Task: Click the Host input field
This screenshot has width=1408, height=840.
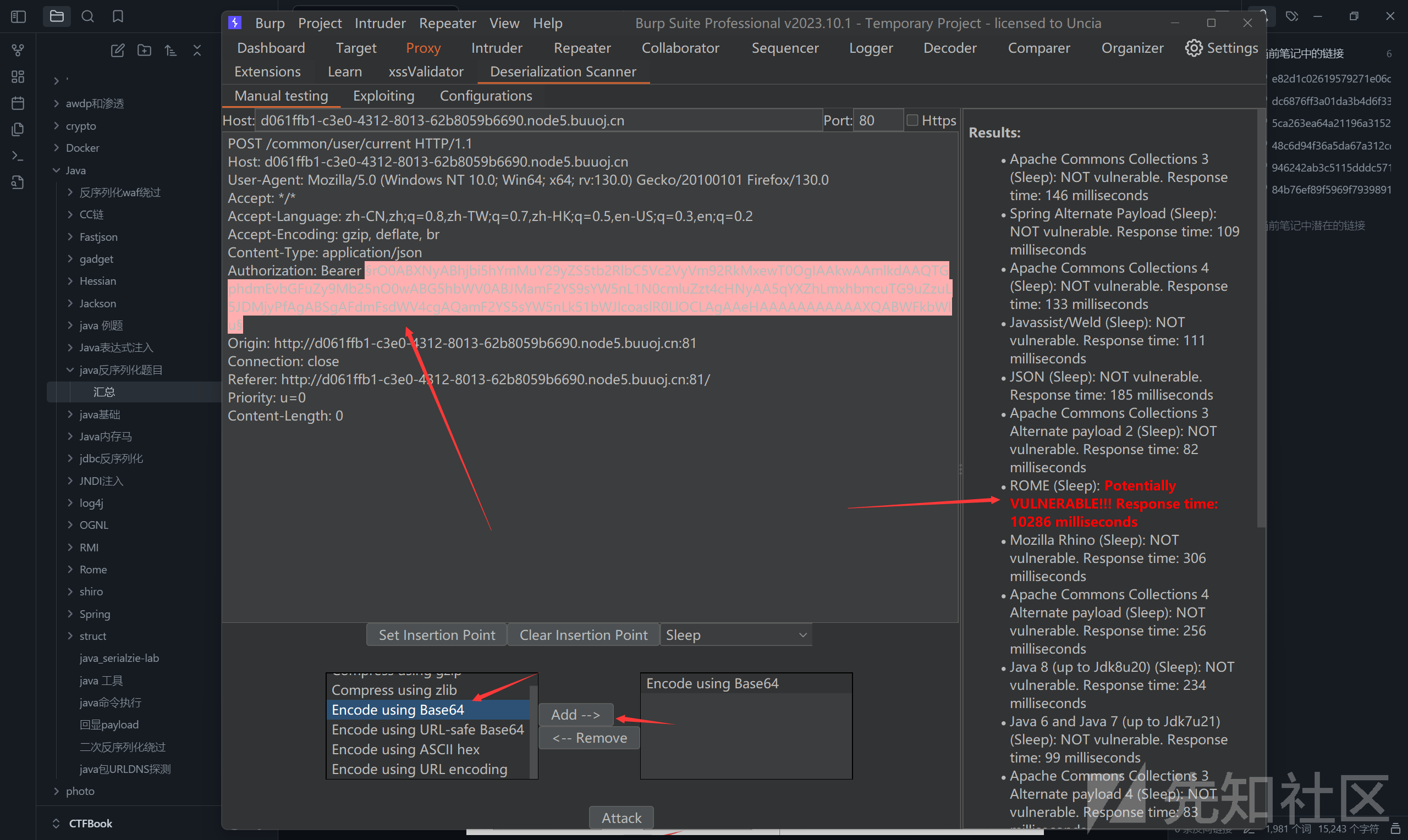Action: (538, 120)
